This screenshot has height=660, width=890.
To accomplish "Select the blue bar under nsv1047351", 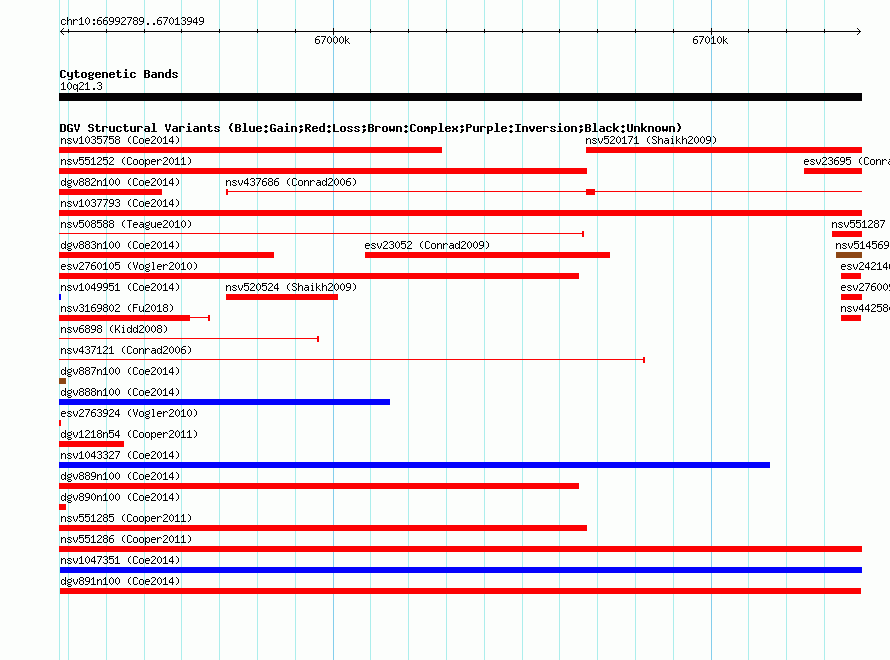I will (460, 570).
